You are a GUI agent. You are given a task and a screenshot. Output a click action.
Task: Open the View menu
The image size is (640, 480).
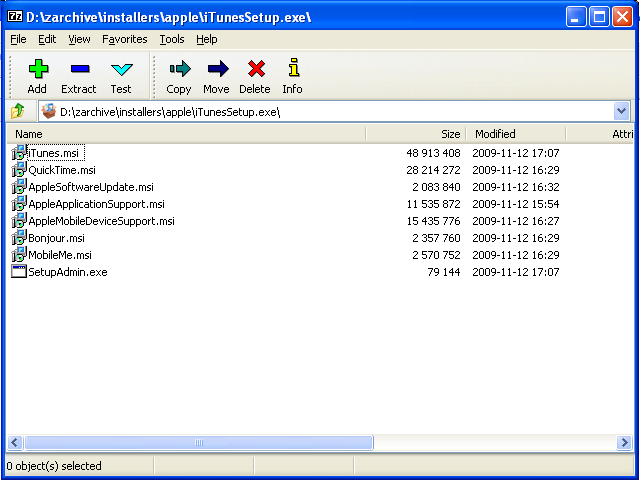coord(79,39)
